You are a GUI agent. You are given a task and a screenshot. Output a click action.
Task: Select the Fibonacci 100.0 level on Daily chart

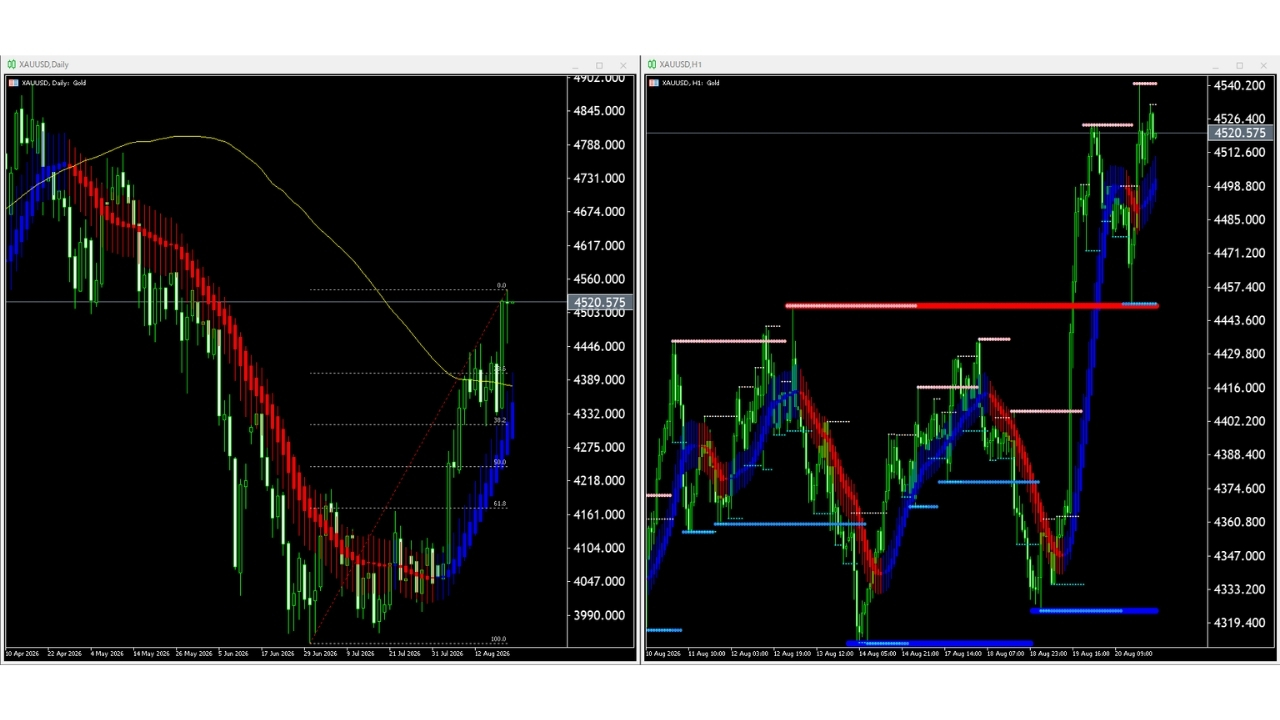coord(408,641)
